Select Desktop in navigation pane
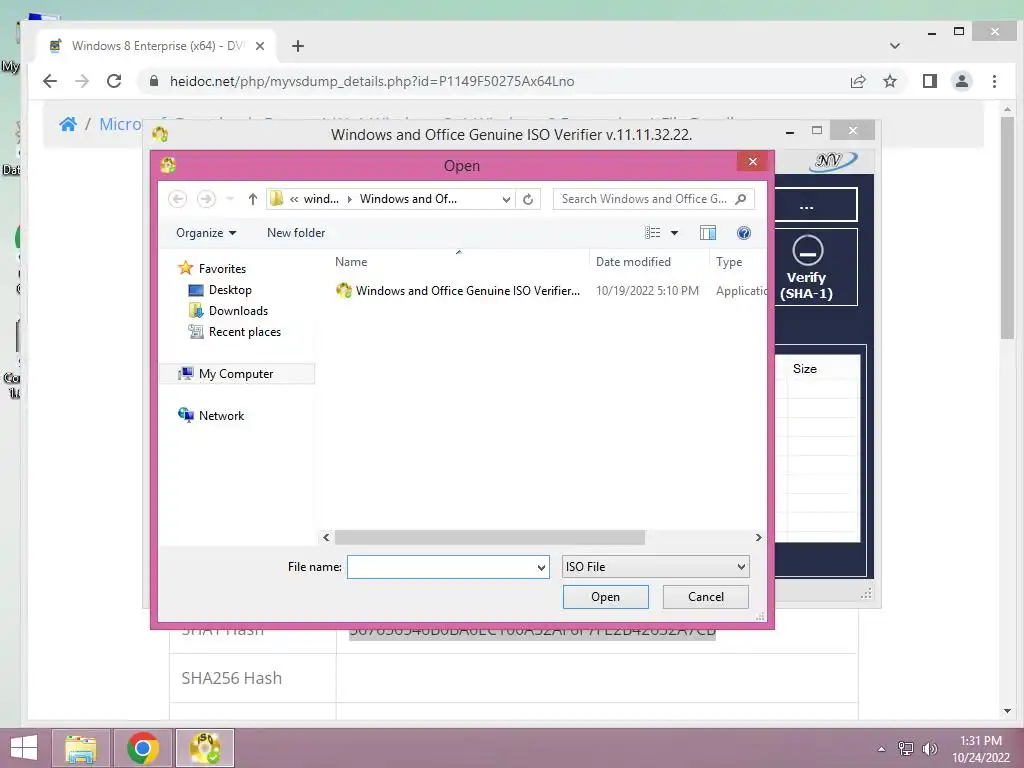Image resolution: width=1024 pixels, height=768 pixels. point(230,289)
